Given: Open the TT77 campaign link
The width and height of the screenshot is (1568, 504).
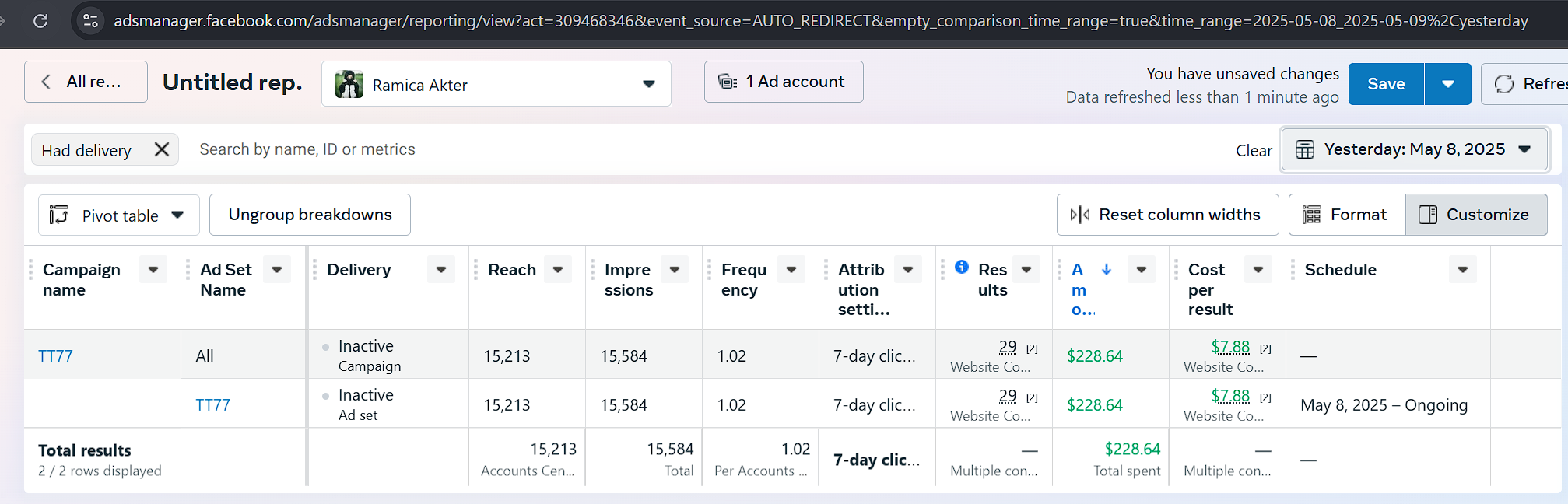Looking at the screenshot, I should [55, 356].
